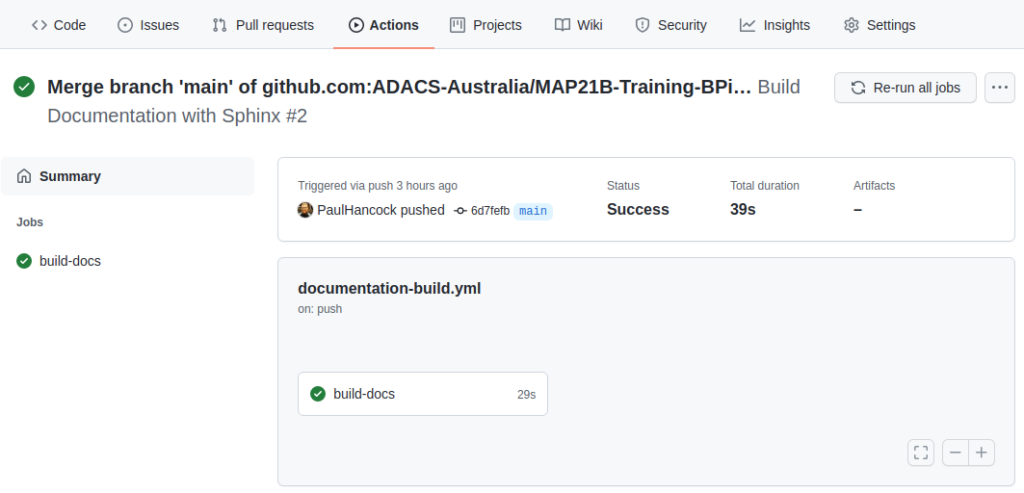Open the Insights tab
1024x493 pixels.
click(x=775, y=25)
